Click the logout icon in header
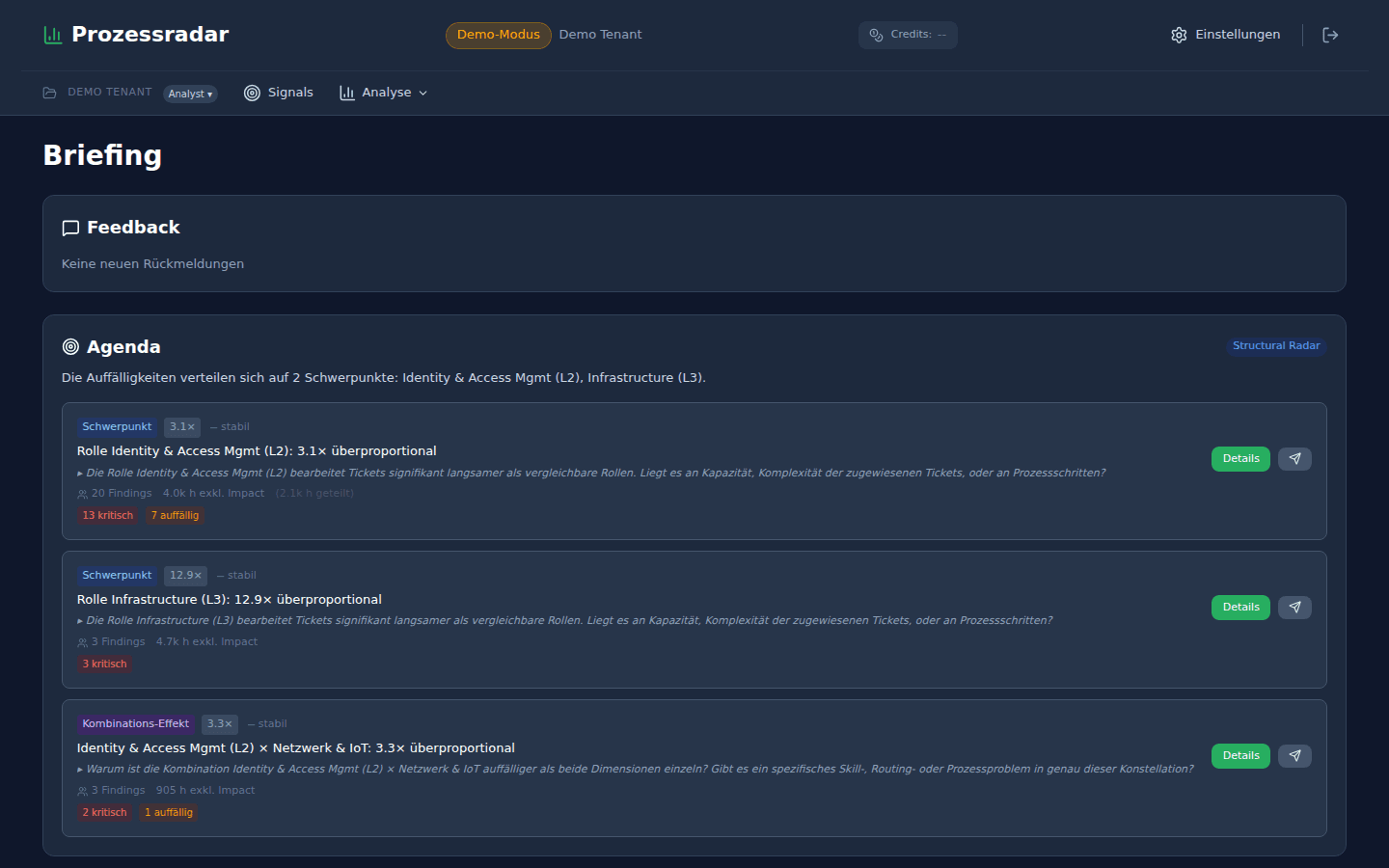The image size is (1389, 868). coord(1330,35)
